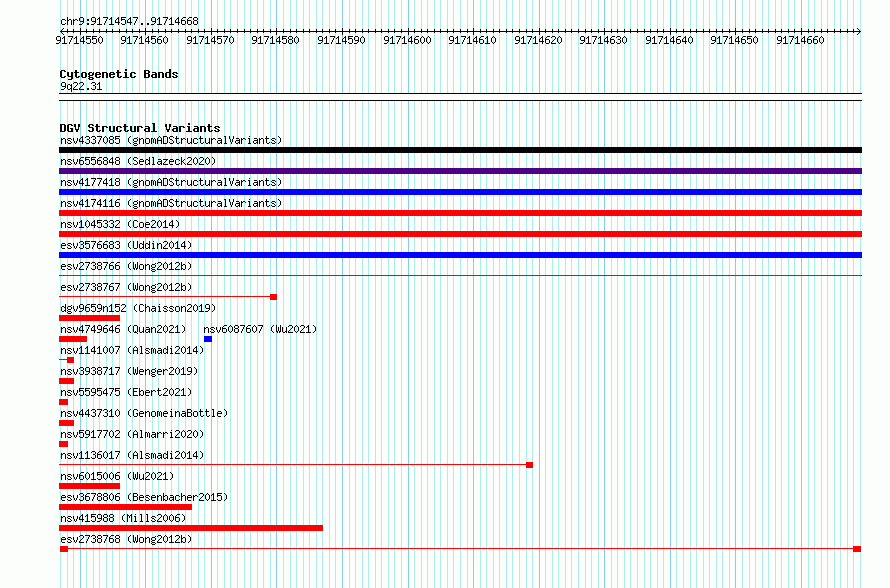890x588 pixels.
Task: Click ruler position 91714610
Action: coord(473,40)
